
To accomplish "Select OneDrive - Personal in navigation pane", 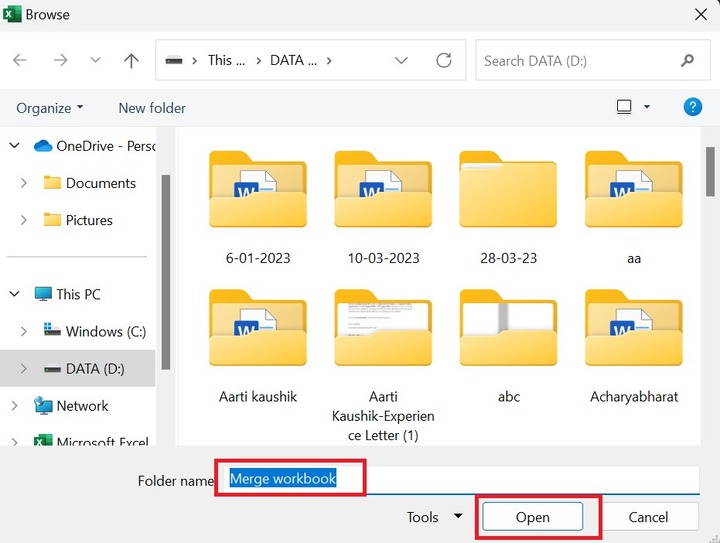I will (94, 146).
